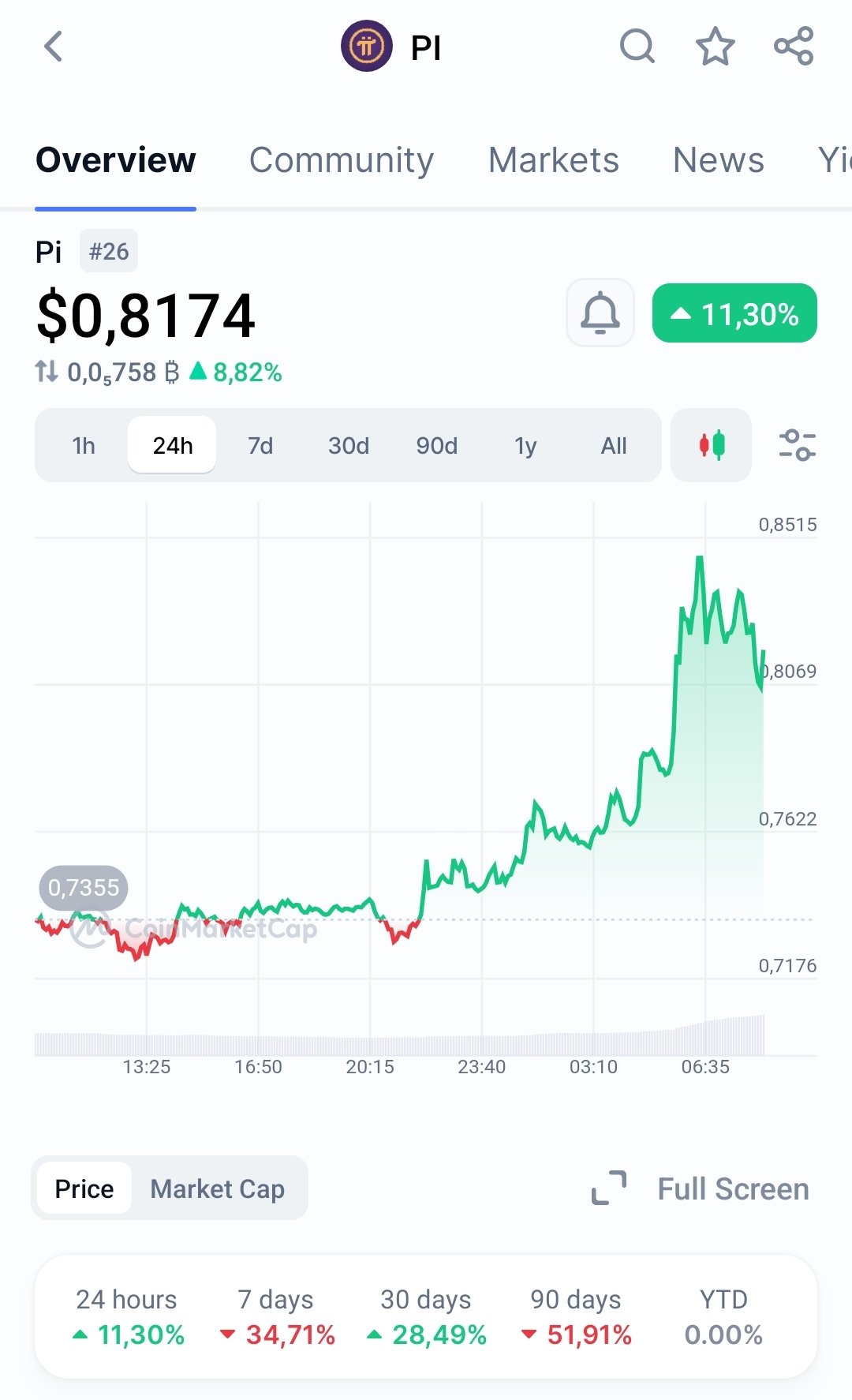Toggle BTC price conversion arrows

coord(47,372)
